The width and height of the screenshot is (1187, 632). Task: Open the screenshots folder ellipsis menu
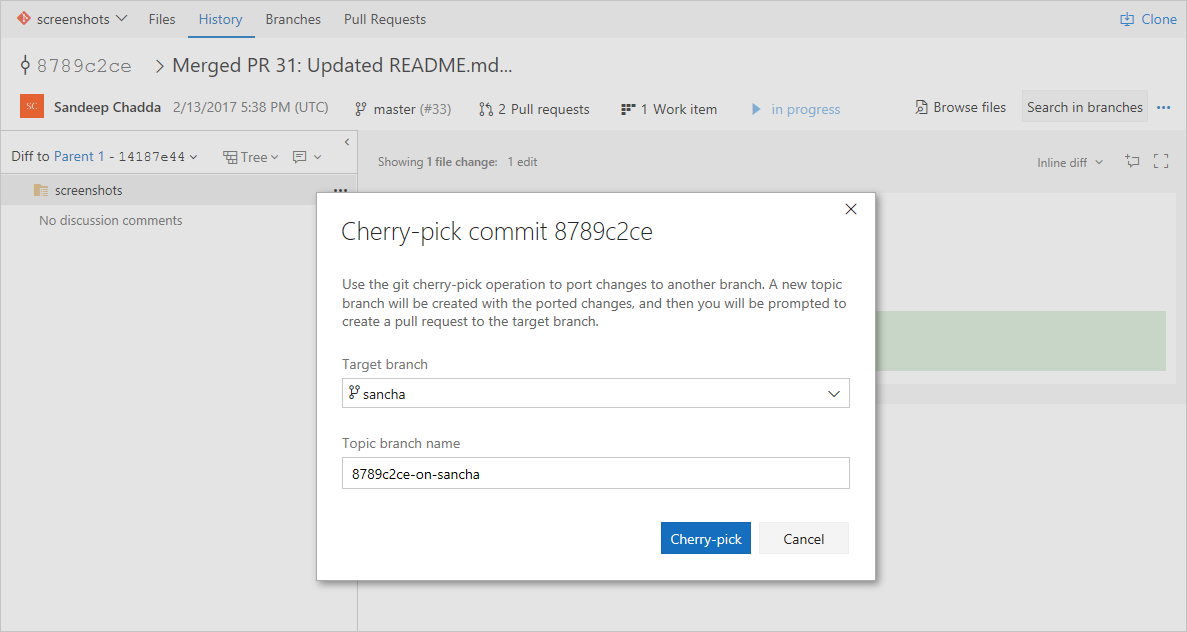point(340,190)
